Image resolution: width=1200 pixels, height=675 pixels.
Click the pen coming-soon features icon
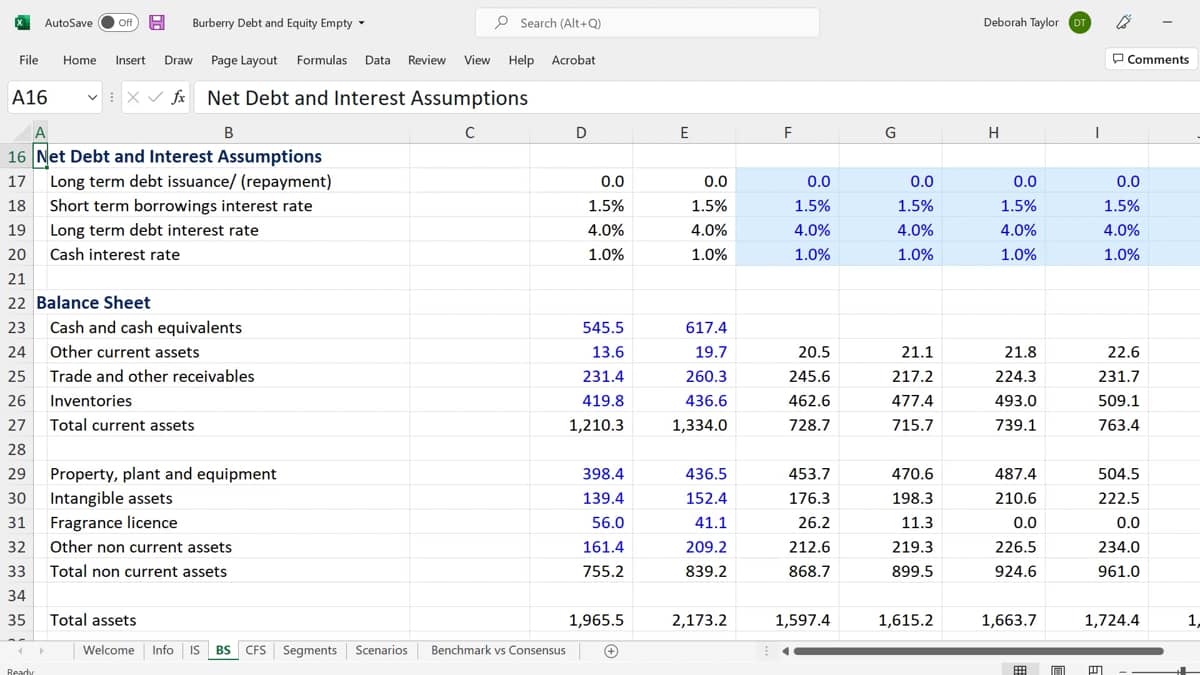[1123, 22]
